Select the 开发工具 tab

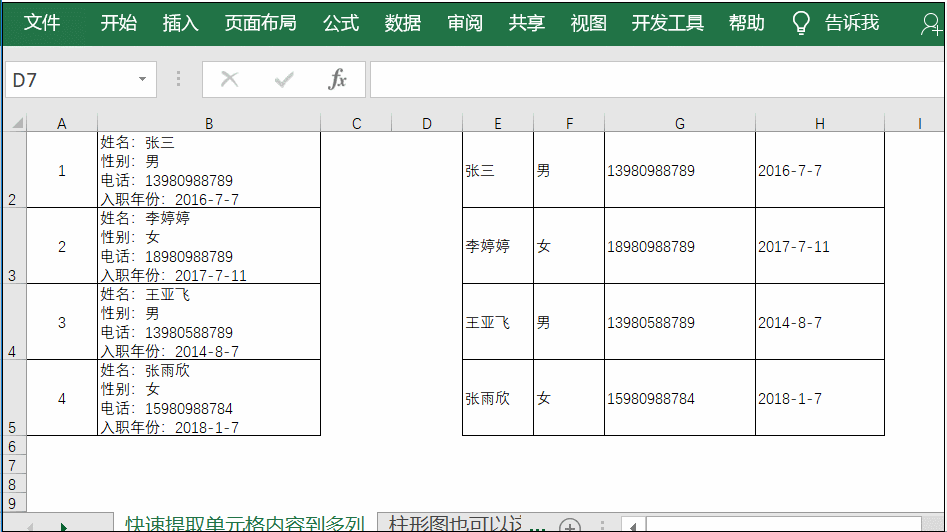pyautogui.click(x=668, y=23)
